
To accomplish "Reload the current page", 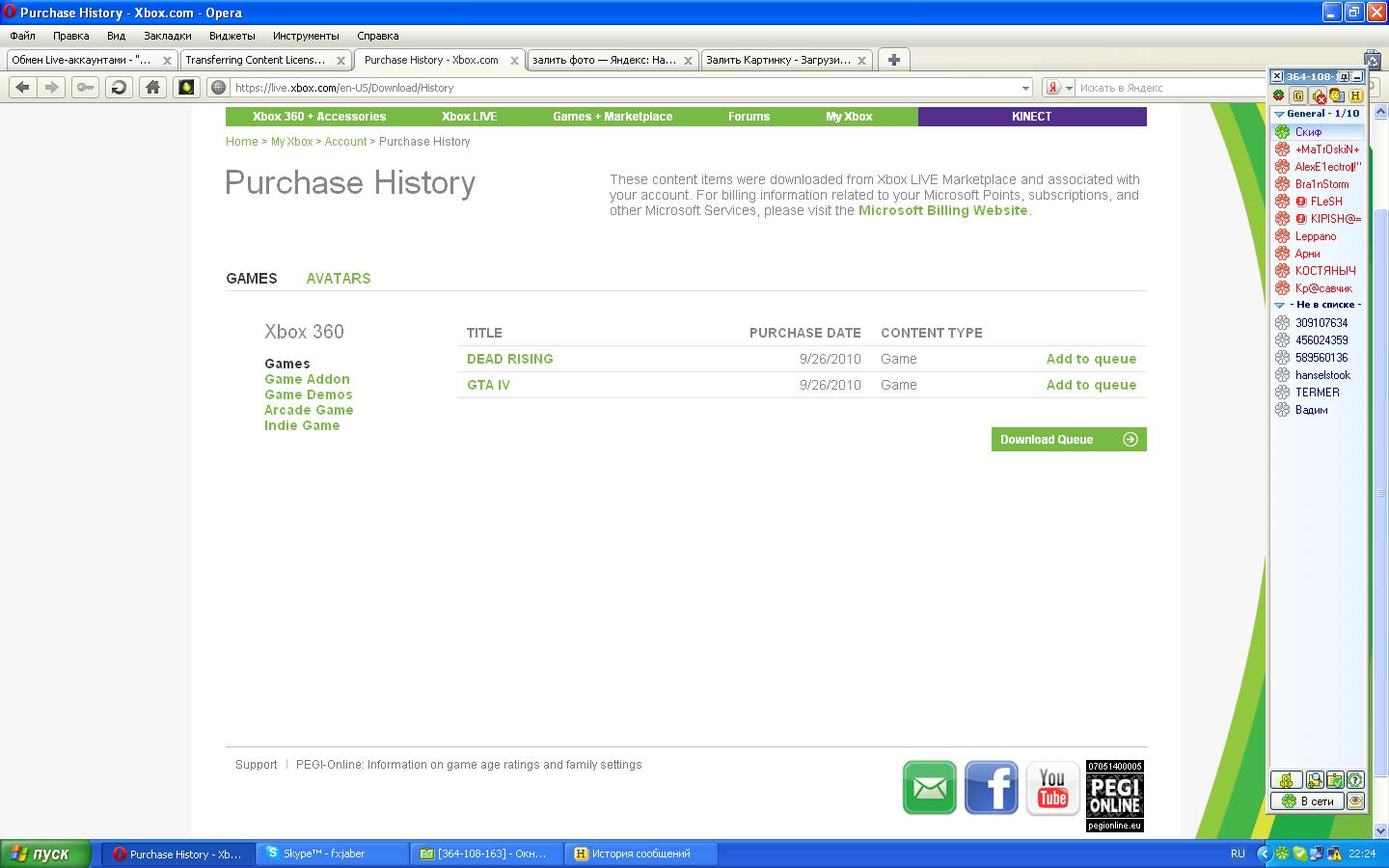I will tap(119, 87).
